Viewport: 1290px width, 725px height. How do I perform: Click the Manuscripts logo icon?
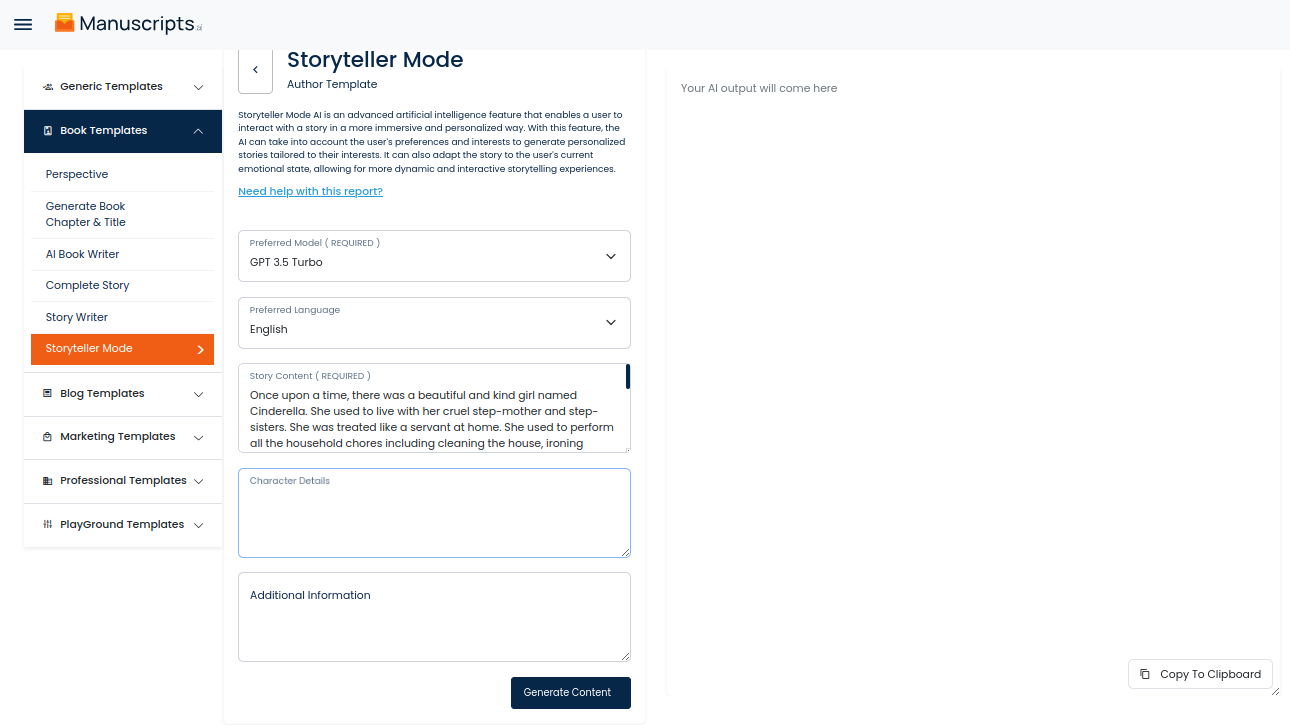pos(65,23)
